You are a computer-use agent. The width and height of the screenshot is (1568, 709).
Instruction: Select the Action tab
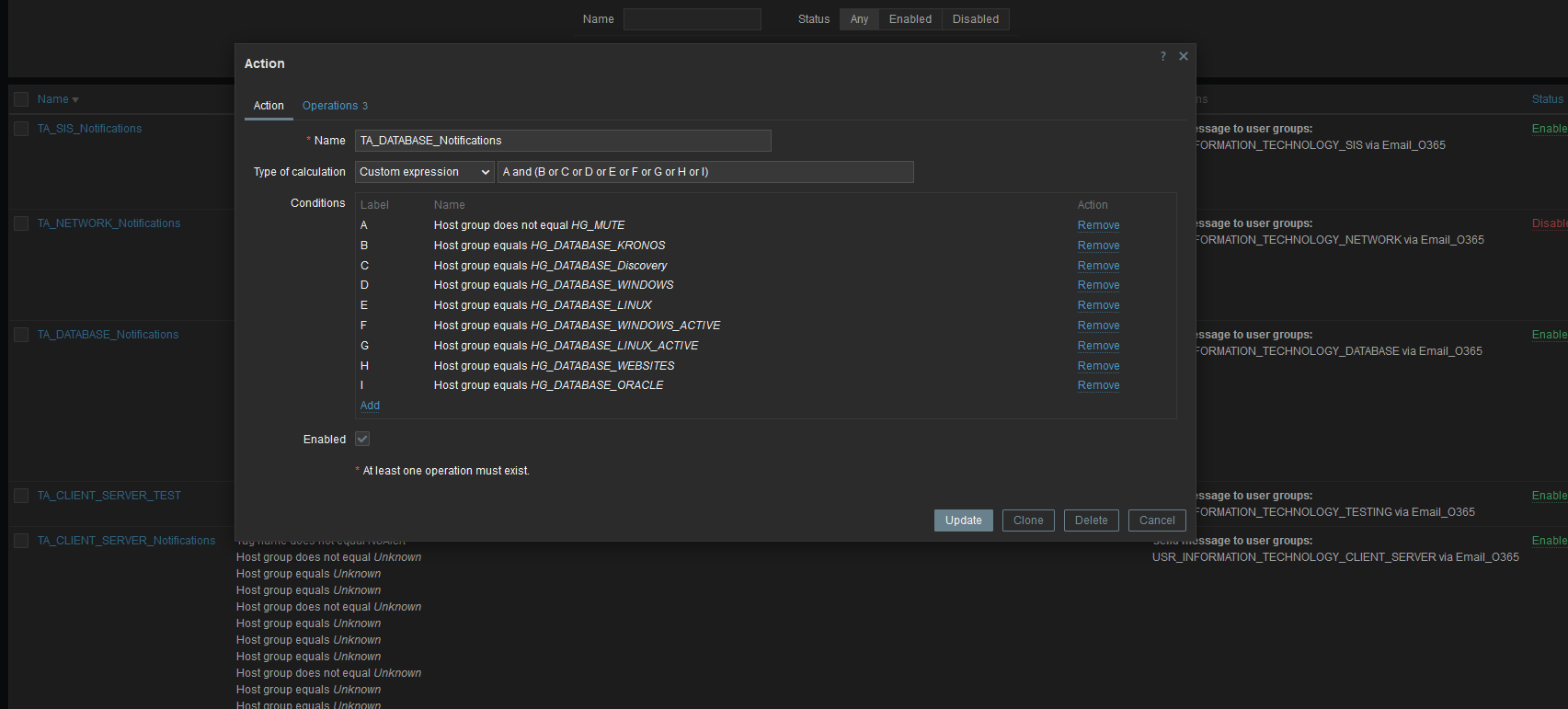269,106
